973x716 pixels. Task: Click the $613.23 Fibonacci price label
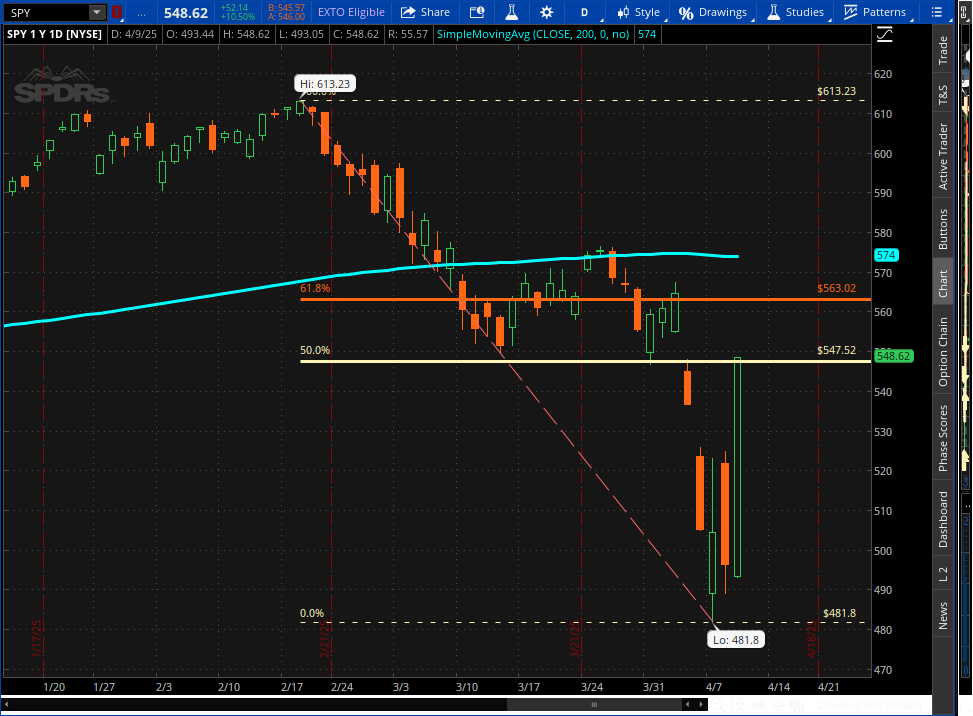pyautogui.click(x=836, y=91)
